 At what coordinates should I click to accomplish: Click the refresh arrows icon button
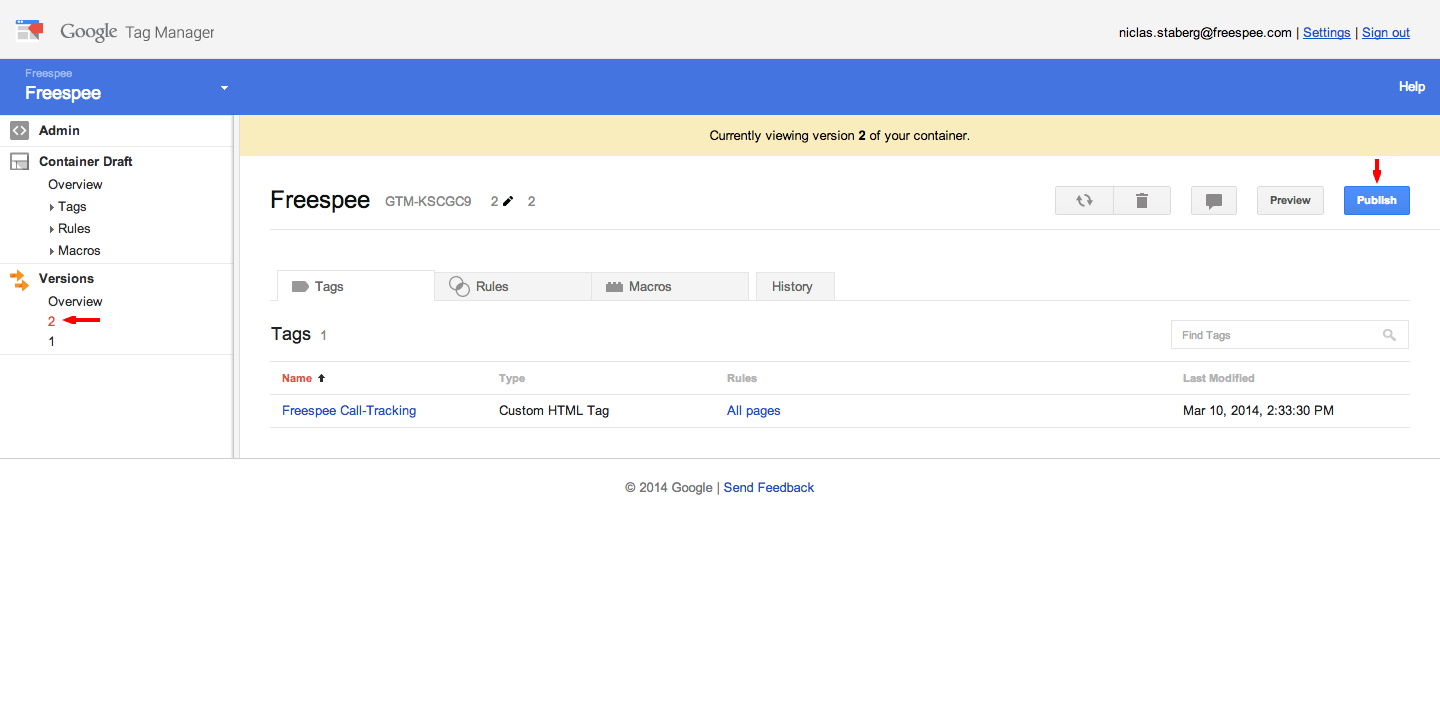coord(1084,200)
